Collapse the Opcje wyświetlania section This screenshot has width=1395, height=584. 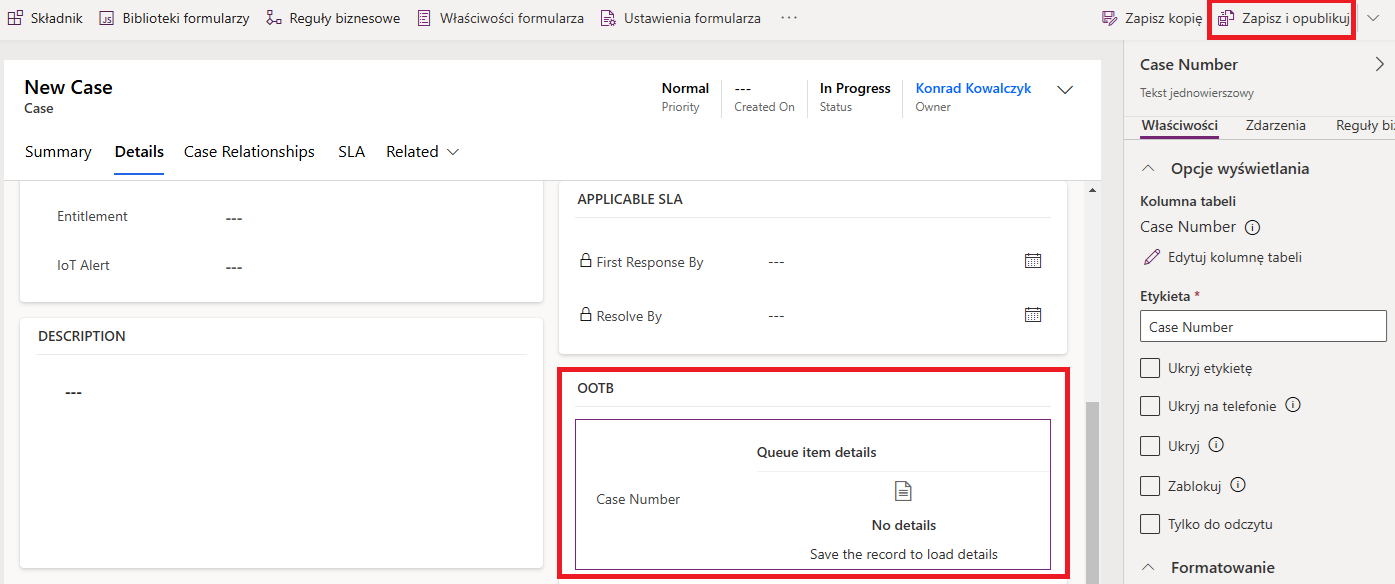point(1149,168)
